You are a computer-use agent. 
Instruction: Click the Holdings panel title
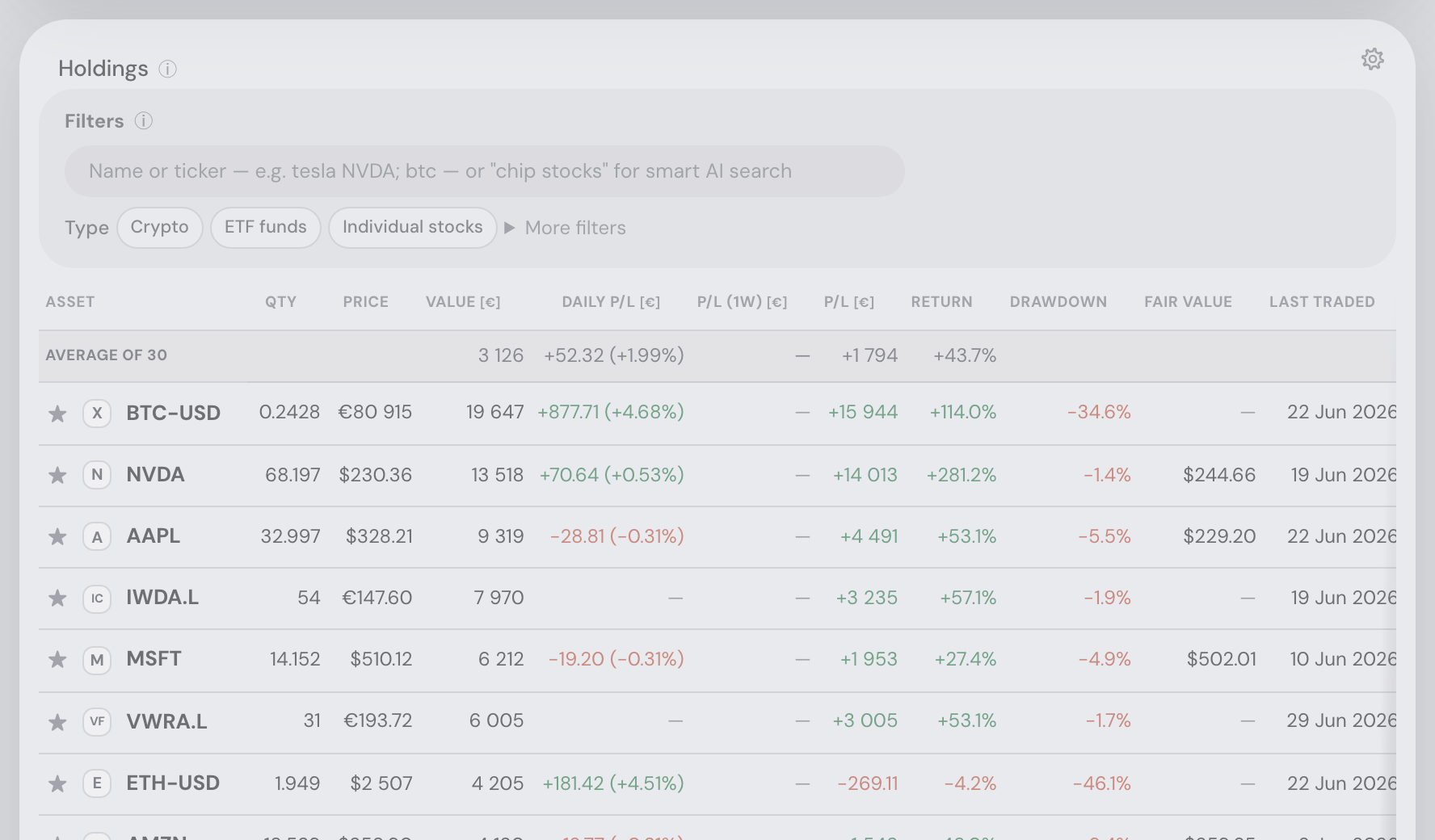103,69
